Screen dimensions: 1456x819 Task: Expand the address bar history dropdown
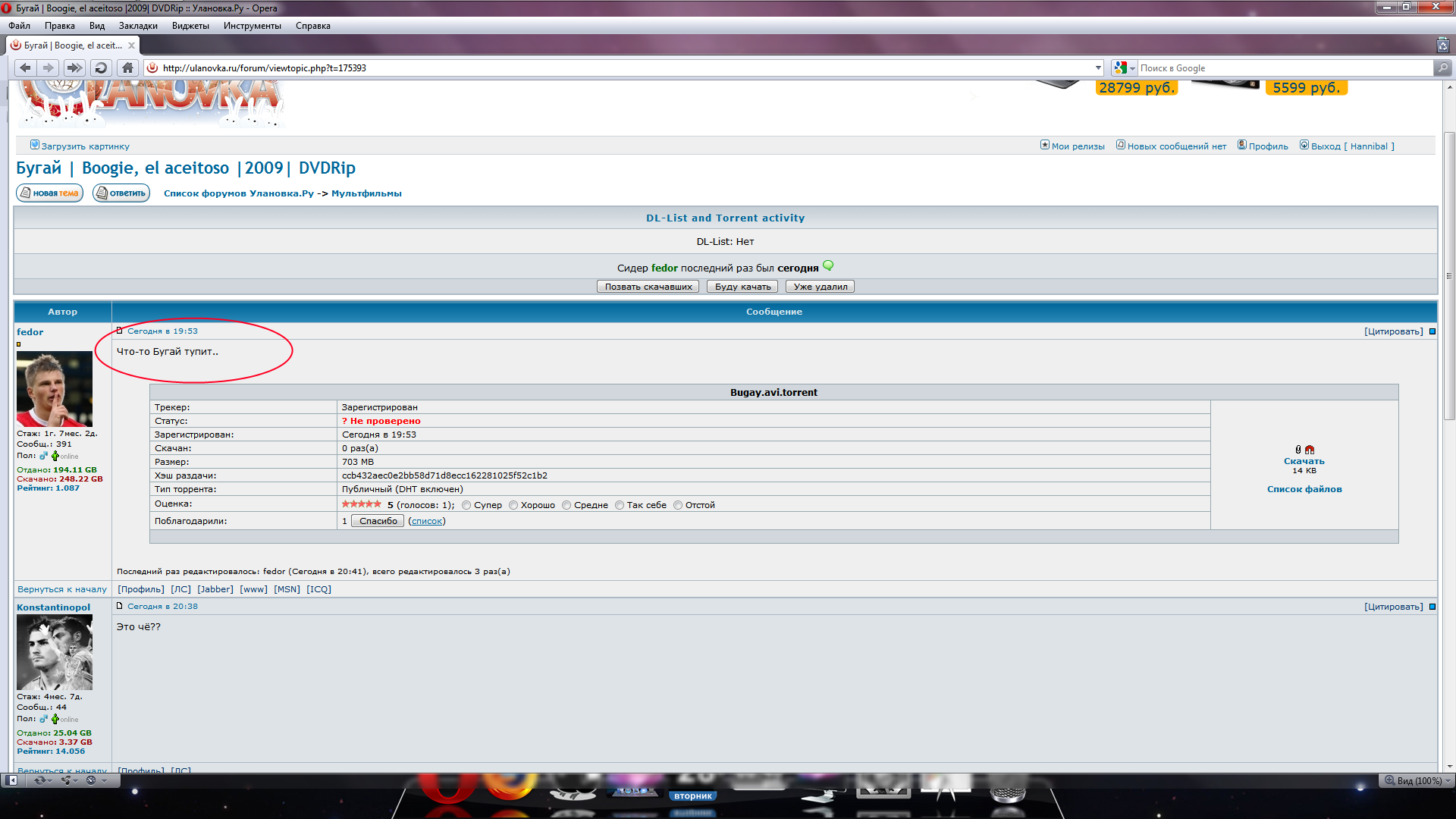pos(1098,67)
